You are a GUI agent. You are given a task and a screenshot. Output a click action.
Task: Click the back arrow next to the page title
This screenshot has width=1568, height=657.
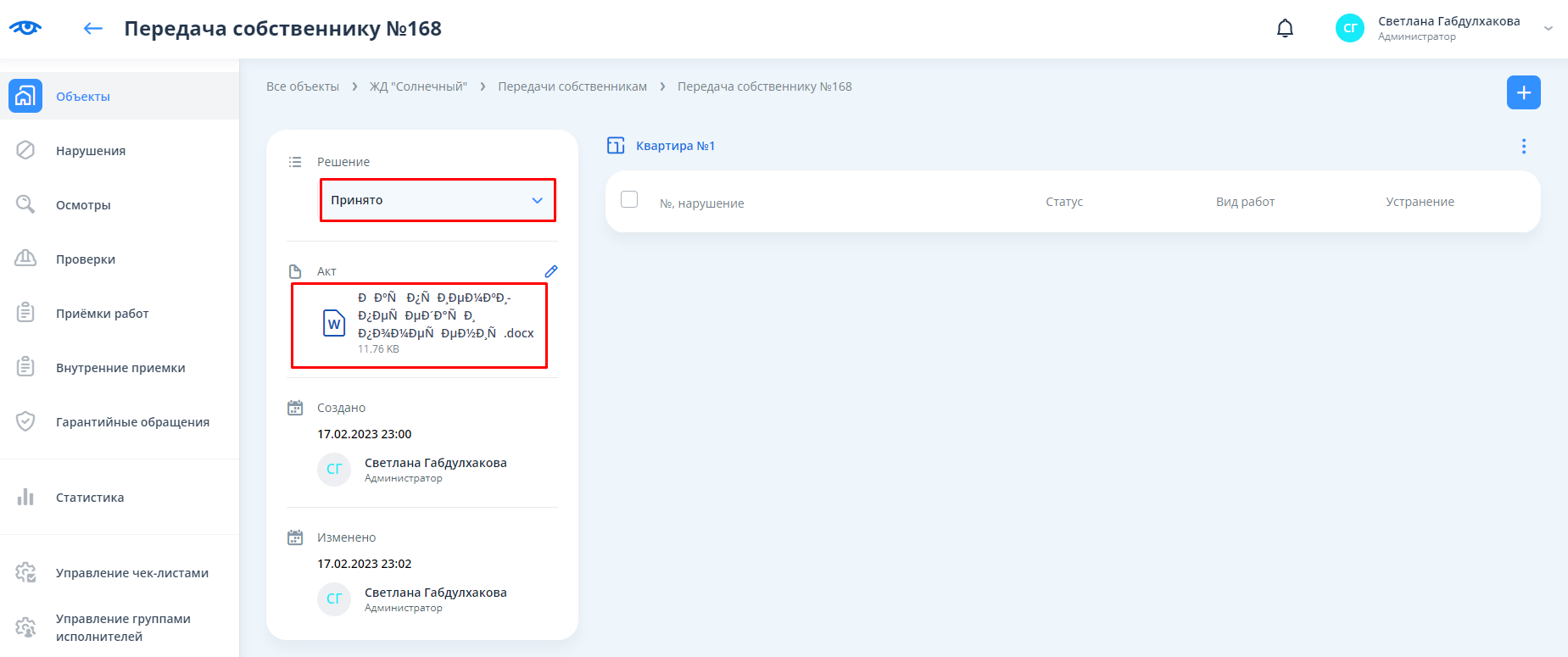pos(92,29)
